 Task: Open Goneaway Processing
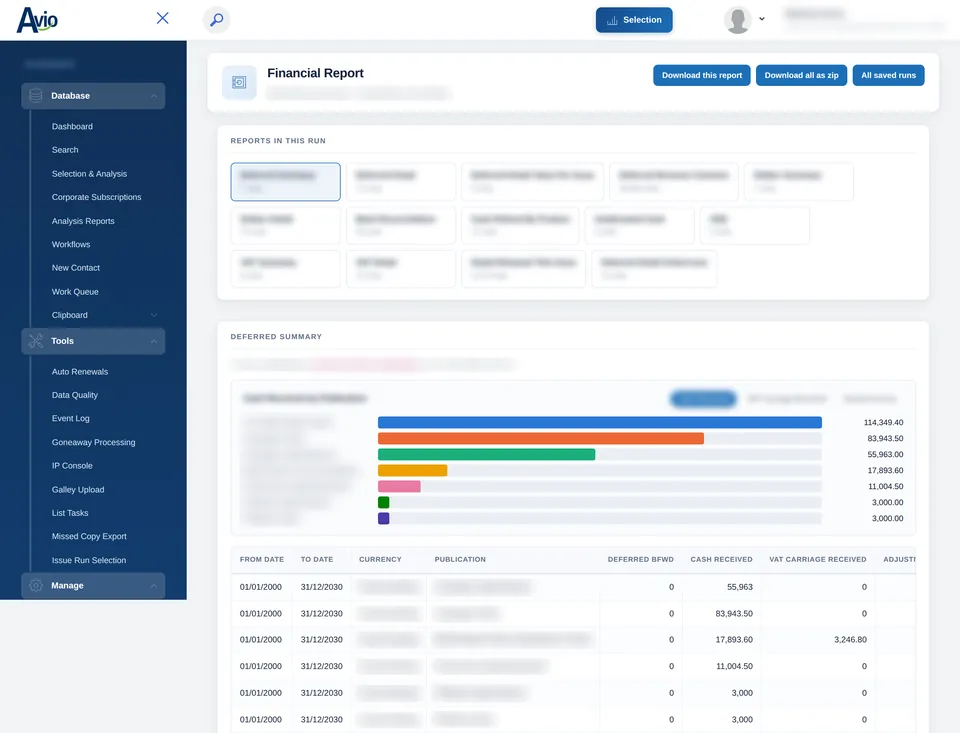[x=94, y=442]
